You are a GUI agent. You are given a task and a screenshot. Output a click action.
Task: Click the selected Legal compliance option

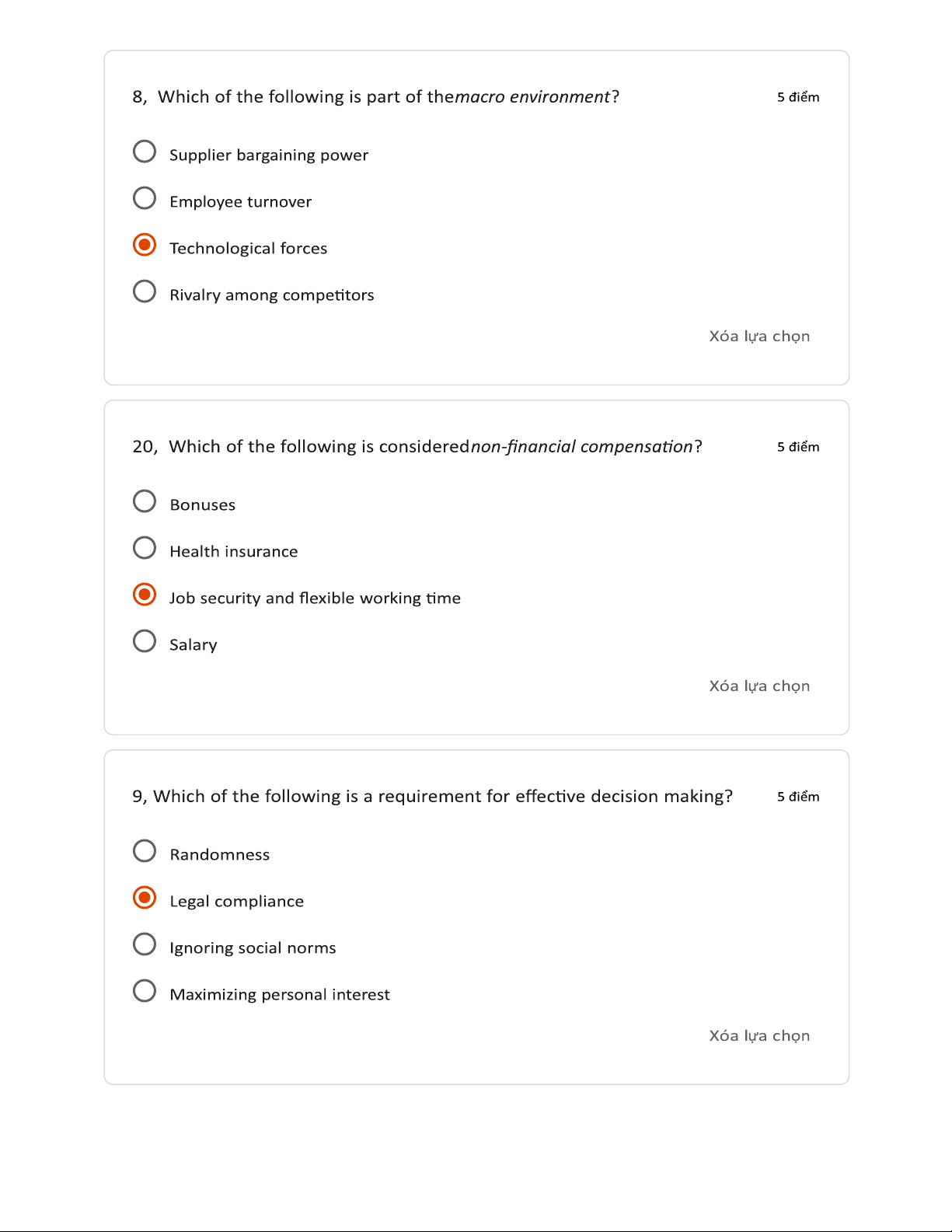coord(145,898)
